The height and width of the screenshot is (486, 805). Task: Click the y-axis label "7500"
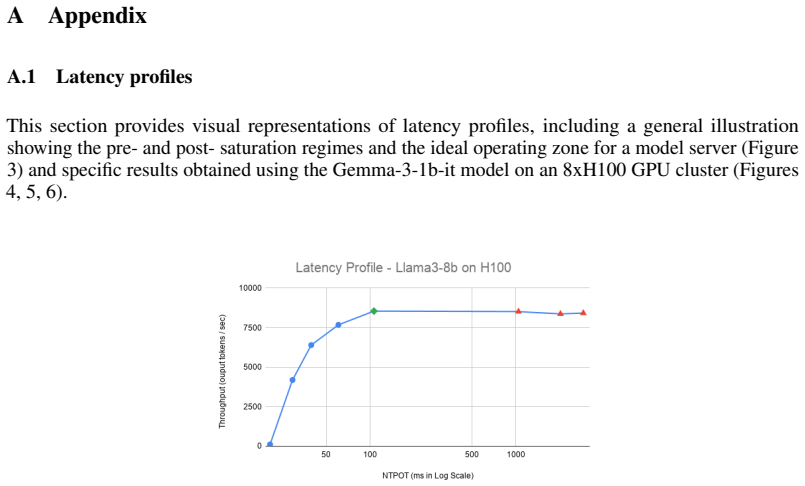tap(252, 327)
